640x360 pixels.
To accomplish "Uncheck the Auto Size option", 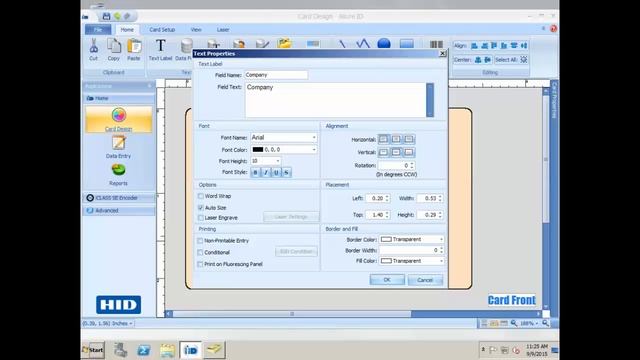I will [200, 208].
